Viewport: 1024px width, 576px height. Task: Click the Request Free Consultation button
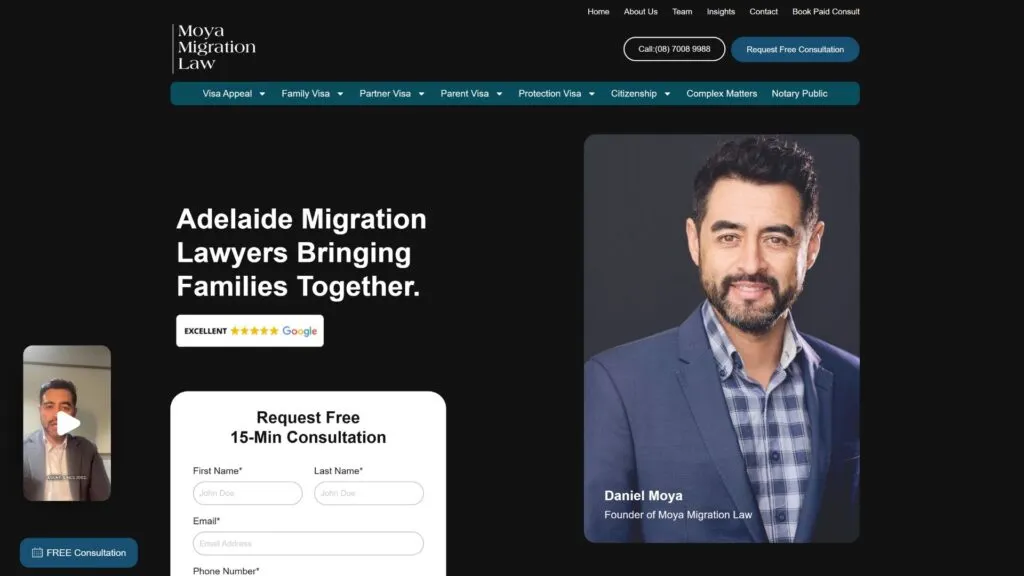(795, 50)
